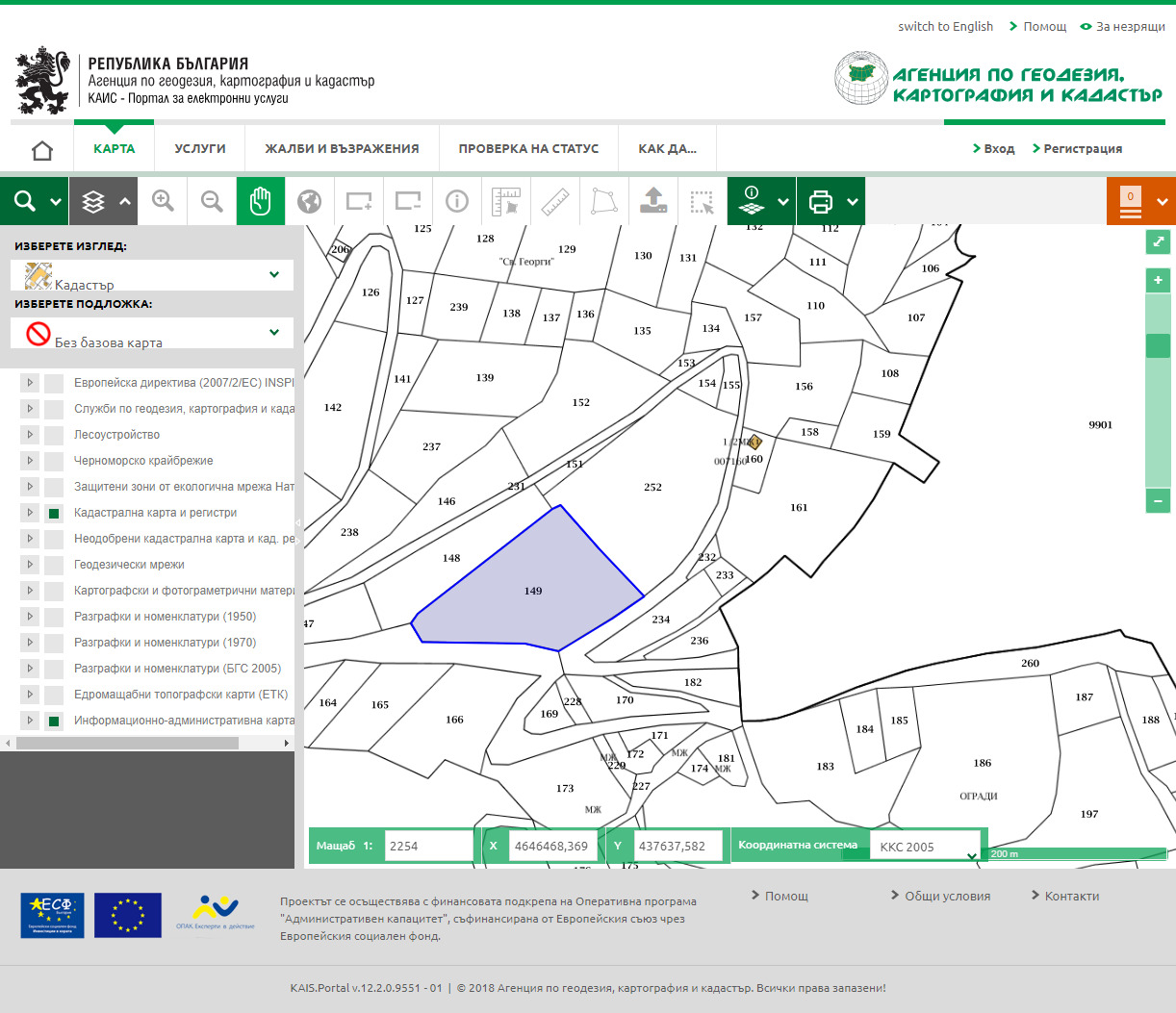The image size is (1176, 1013).
Task: Click the zoom out magnifier tool
Action: point(212,201)
